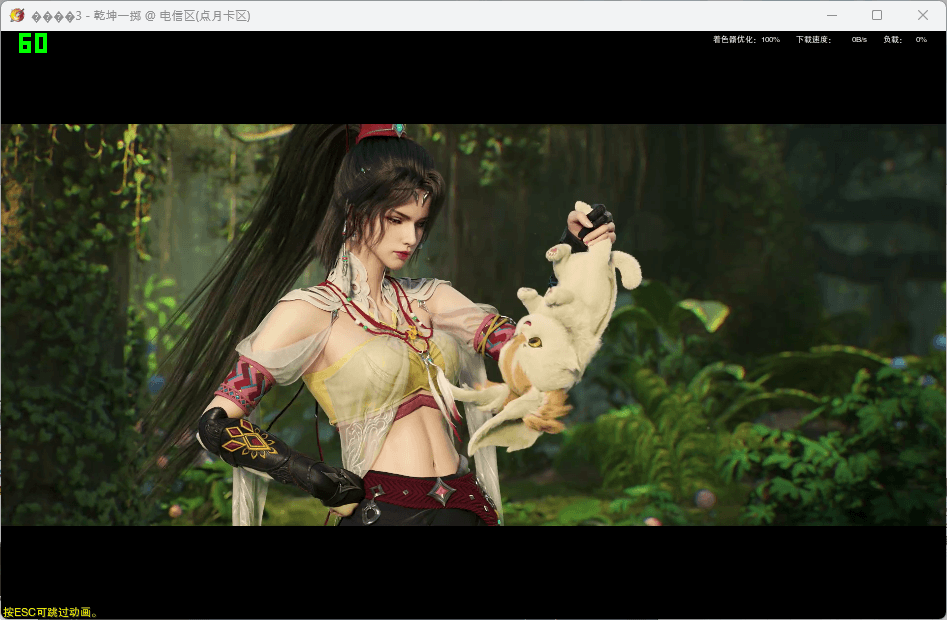
Task: Click the cat's yellow eye
Action: (x=534, y=342)
